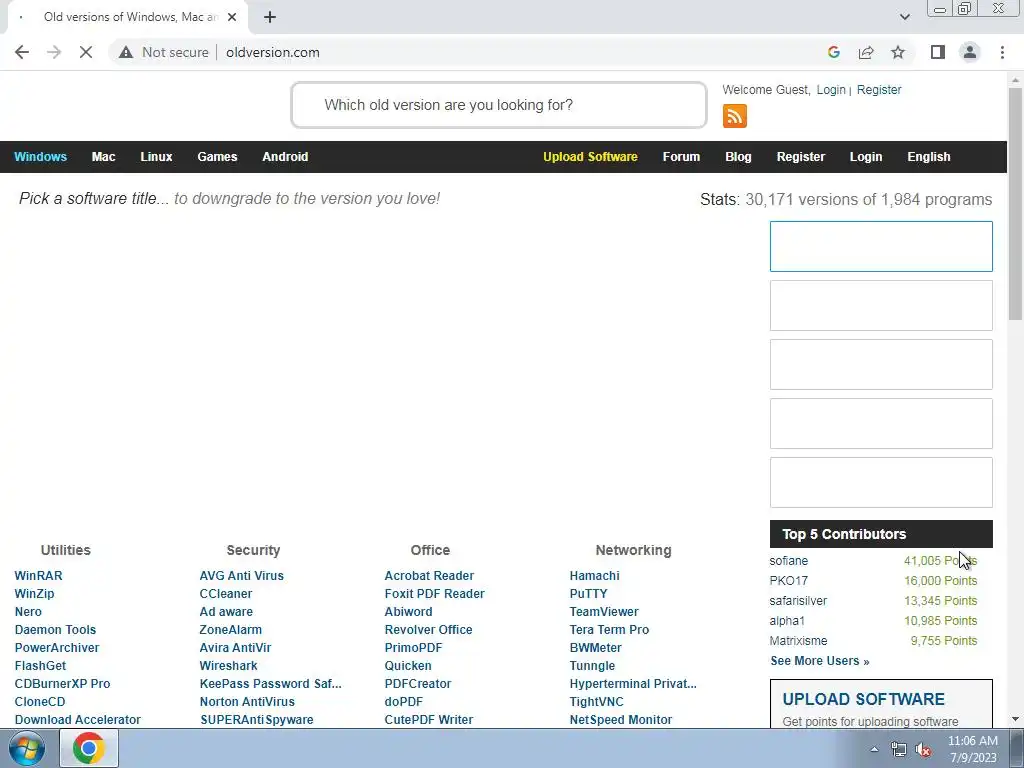Click the forward navigation arrow
1024x768 pixels.
click(54, 52)
